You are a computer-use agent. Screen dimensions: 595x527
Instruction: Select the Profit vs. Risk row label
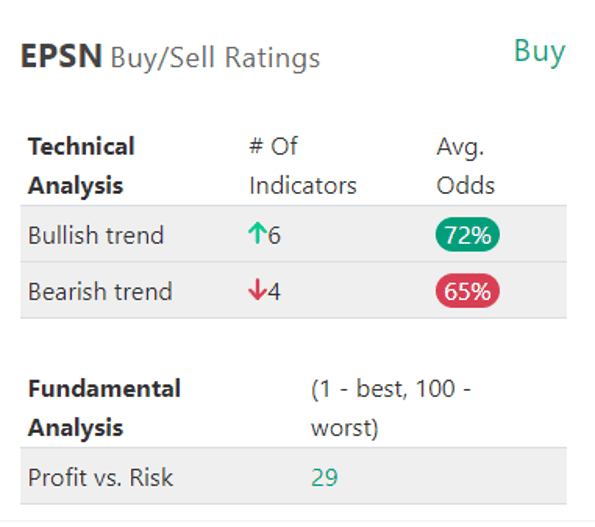101,477
